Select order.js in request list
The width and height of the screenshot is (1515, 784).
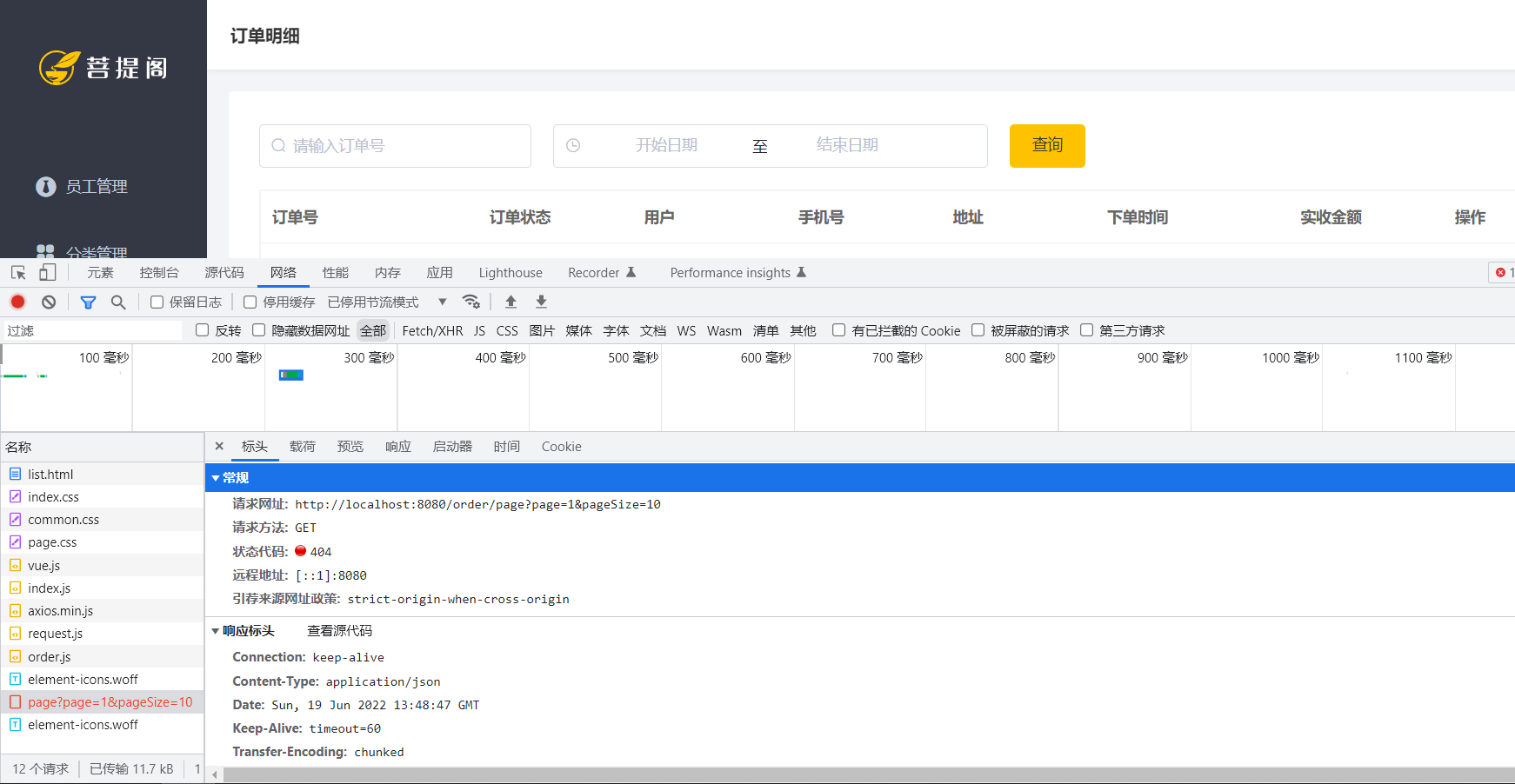tap(102, 656)
